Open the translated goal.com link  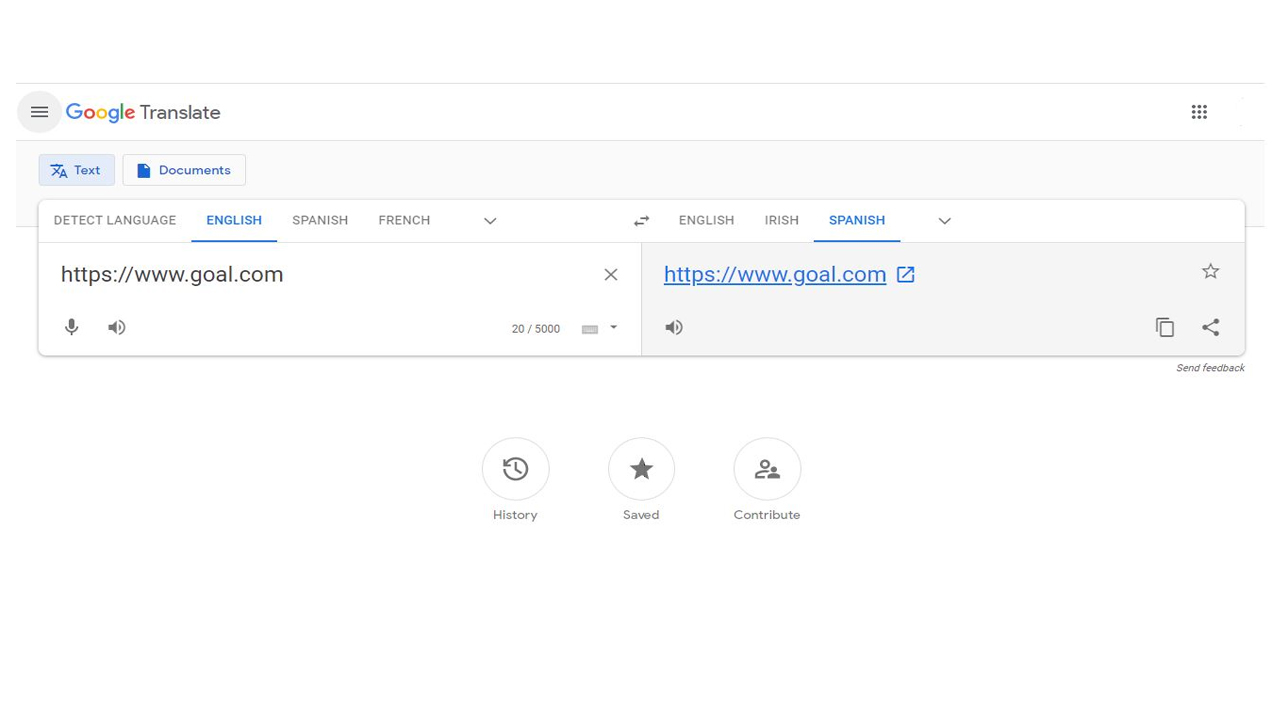coord(775,275)
